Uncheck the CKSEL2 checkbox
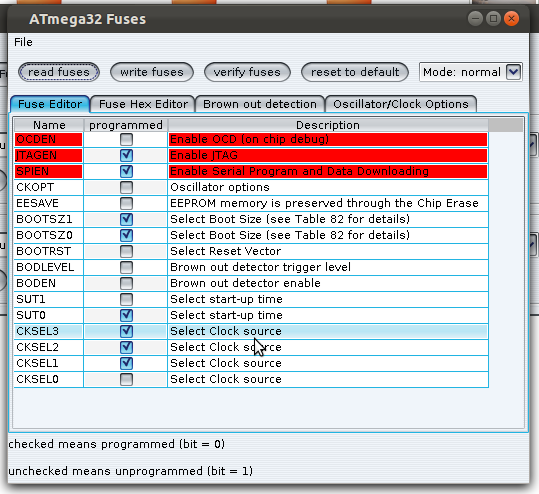 click(126, 347)
